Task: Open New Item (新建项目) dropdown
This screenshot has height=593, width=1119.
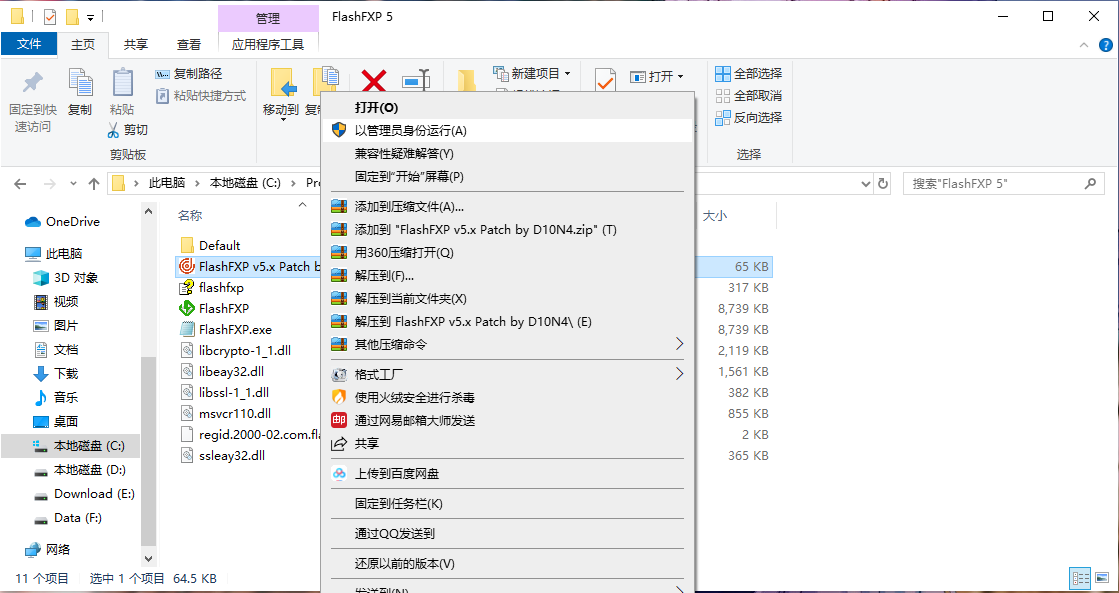Action: pos(532,74)
